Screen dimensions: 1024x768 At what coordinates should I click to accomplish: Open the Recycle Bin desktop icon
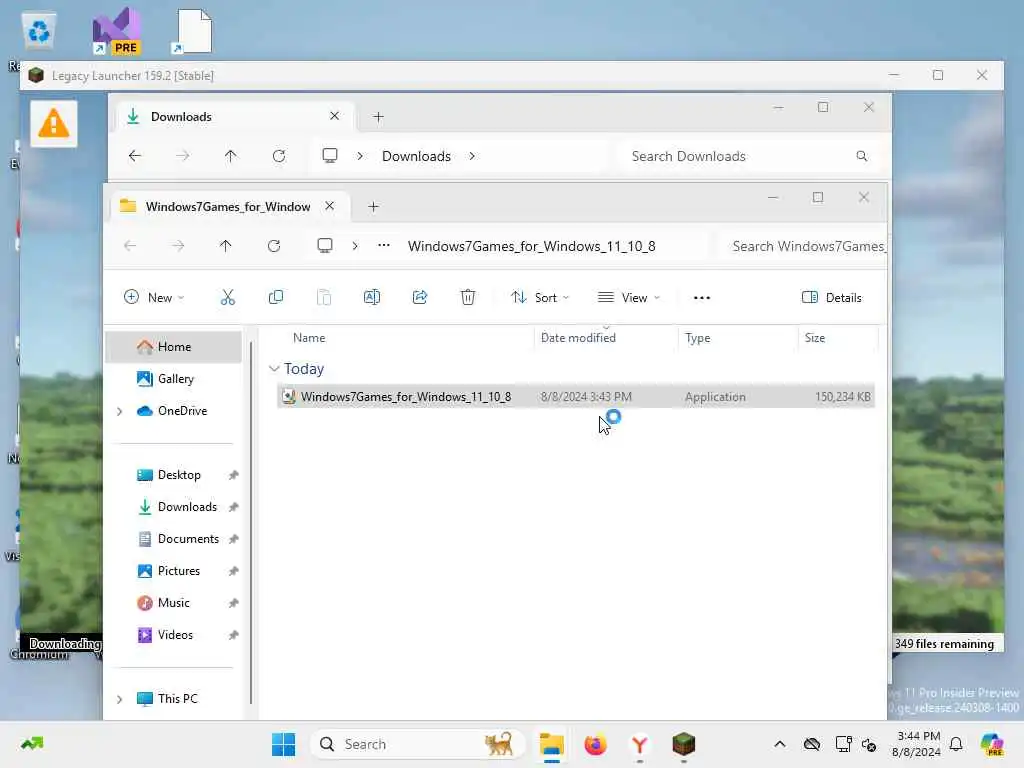[39, 32]
